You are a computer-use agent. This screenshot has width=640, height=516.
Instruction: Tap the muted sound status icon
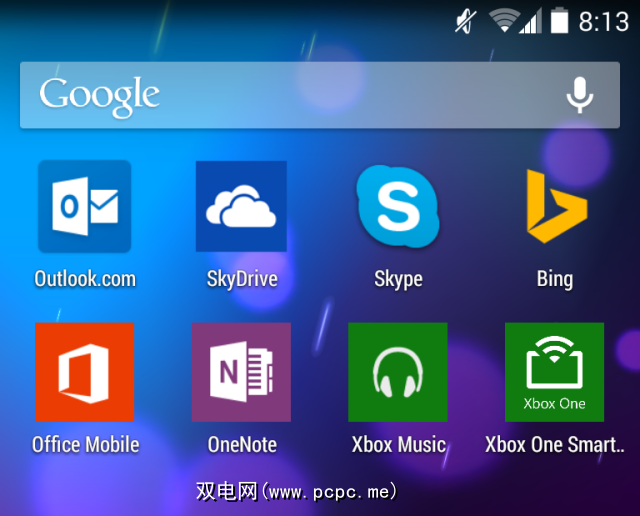pyautogui.click(x=466, y=21)
